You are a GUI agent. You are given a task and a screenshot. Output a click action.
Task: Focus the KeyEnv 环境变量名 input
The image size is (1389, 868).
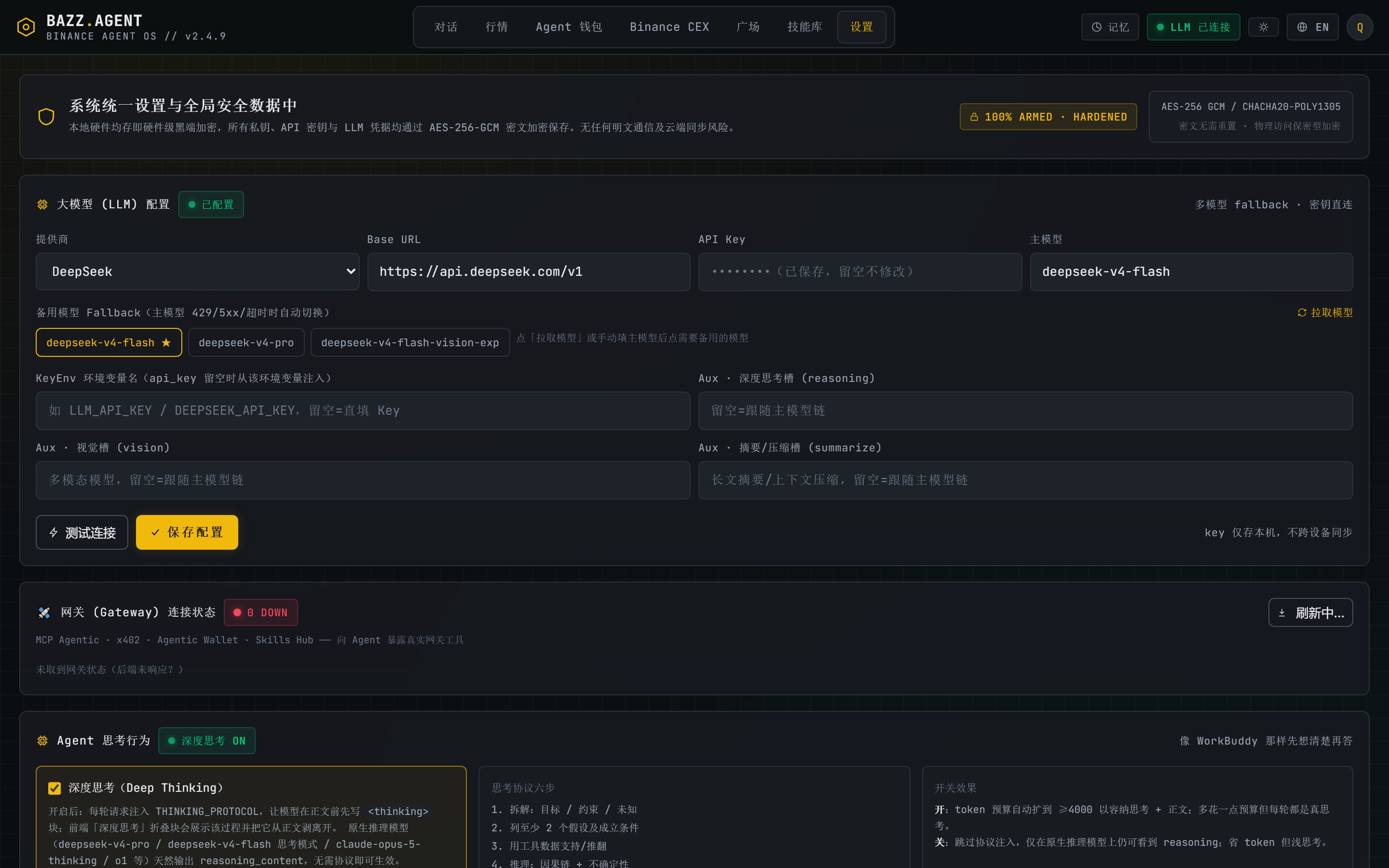point(363,411)
